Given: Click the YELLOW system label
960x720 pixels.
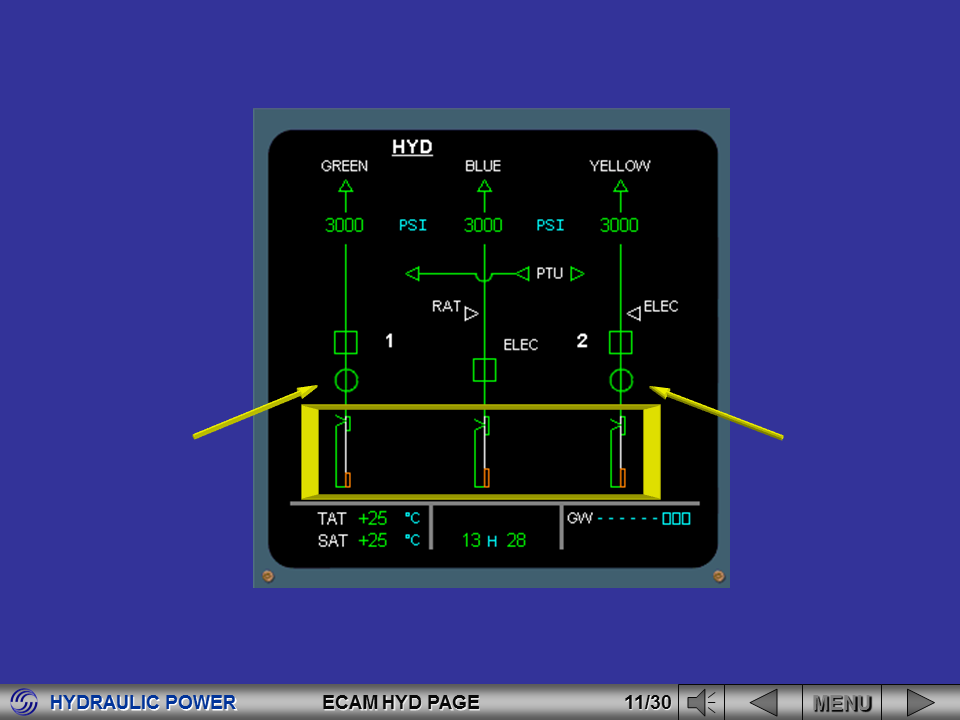Looking at the screenshot, I should 621,166.
